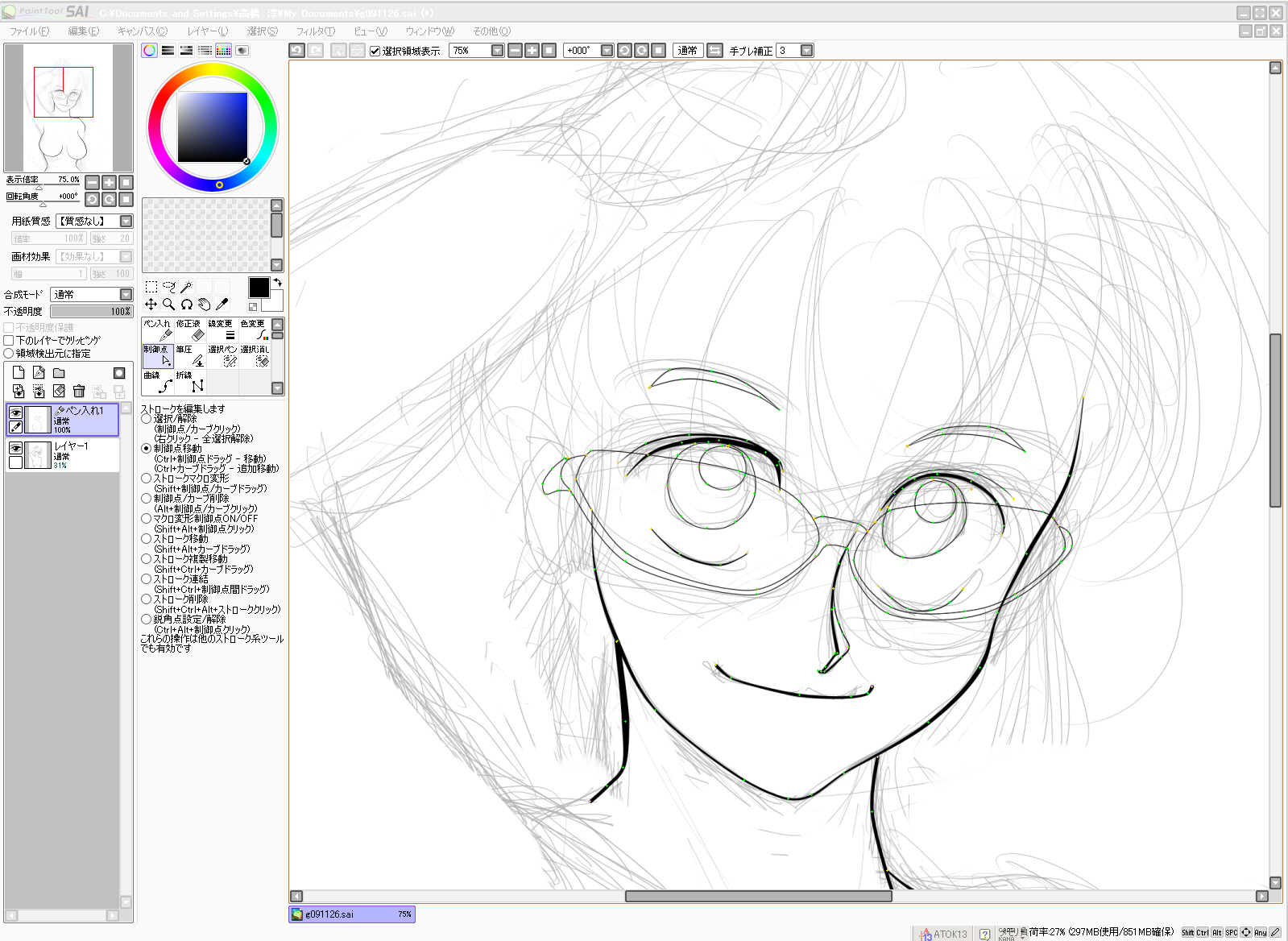Open the +000° rotation angle dropdown
The width and height of the screenshot is (1288, 941).
[x=607, y=50]
